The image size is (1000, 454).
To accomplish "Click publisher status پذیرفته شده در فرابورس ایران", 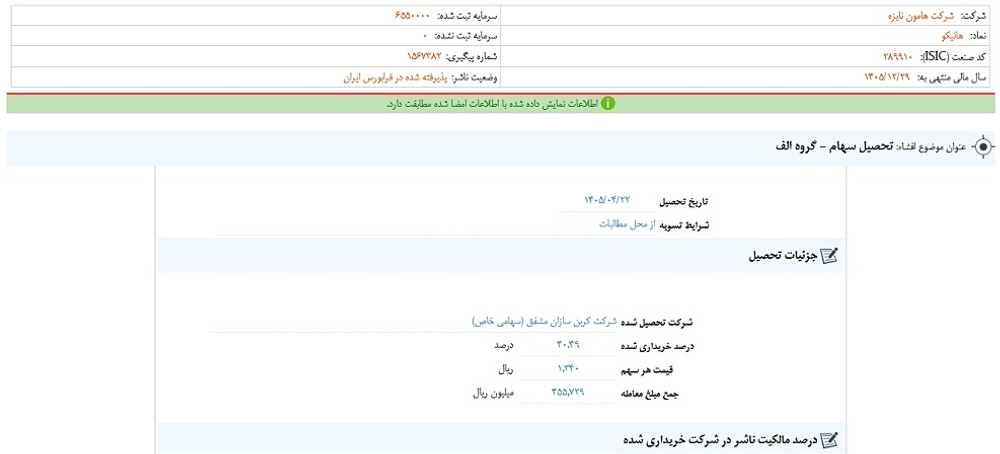I will [395, 77].
